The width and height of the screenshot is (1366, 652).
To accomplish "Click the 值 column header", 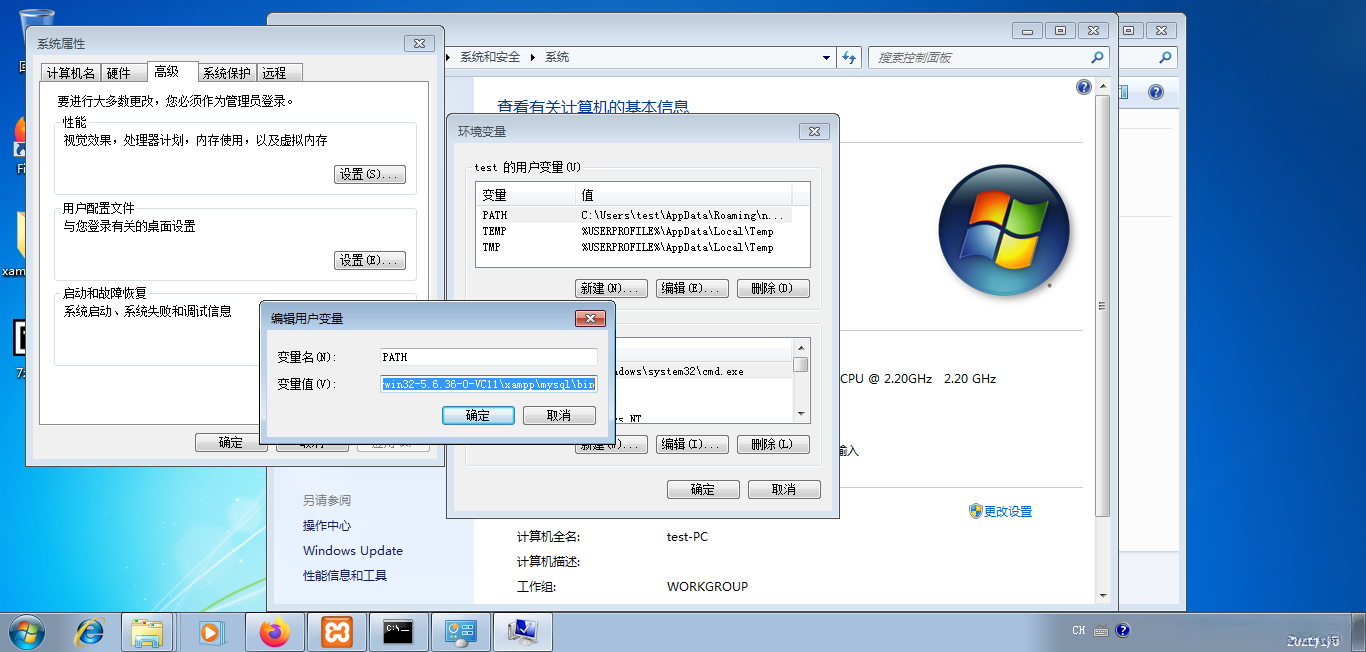I will click(x=684, y=195).
